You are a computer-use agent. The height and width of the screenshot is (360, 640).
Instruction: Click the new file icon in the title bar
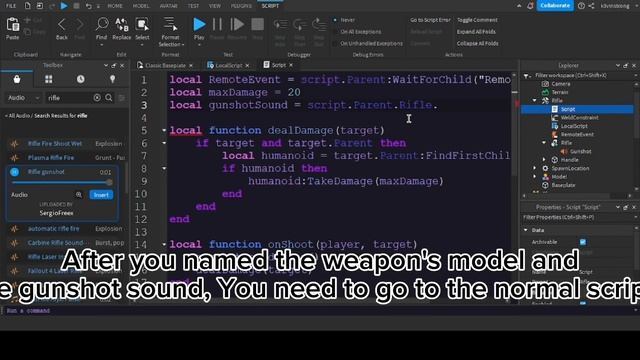click(x=27, y=6)
